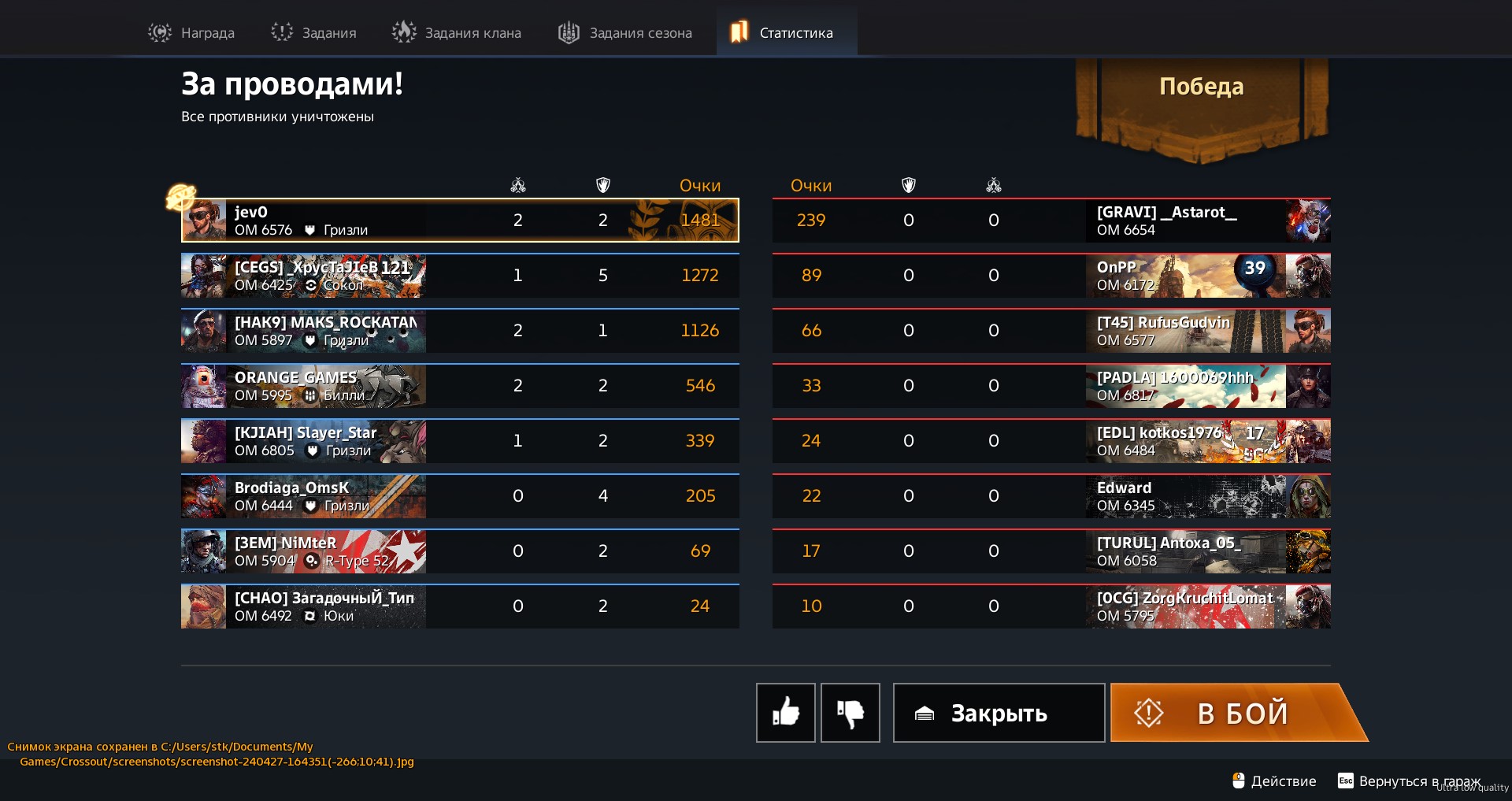Click Вернуться в гараж Esc hint
1512x801 pixels.
coord(1409,781)
